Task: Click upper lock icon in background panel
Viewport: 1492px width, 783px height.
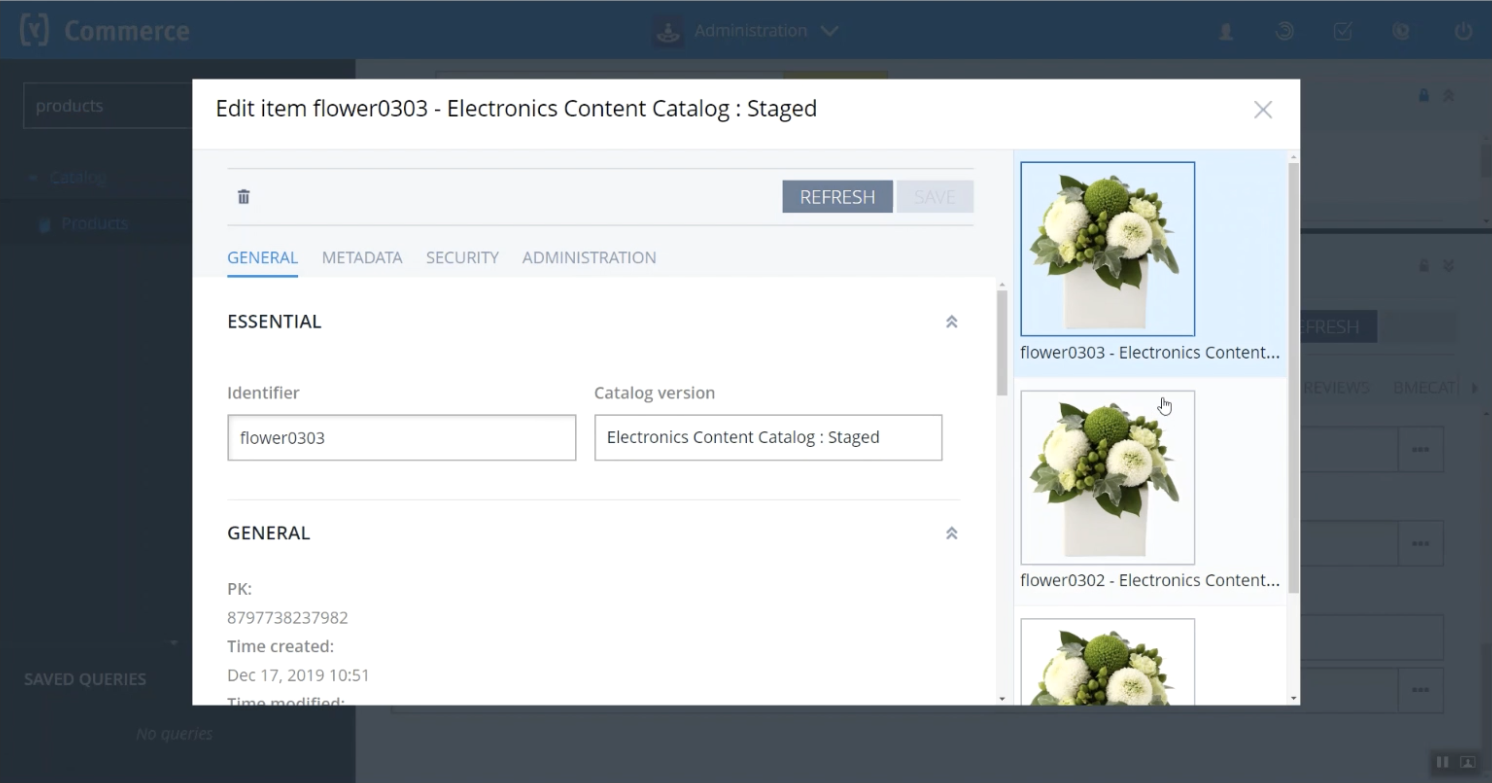Action: point(1423,96)
